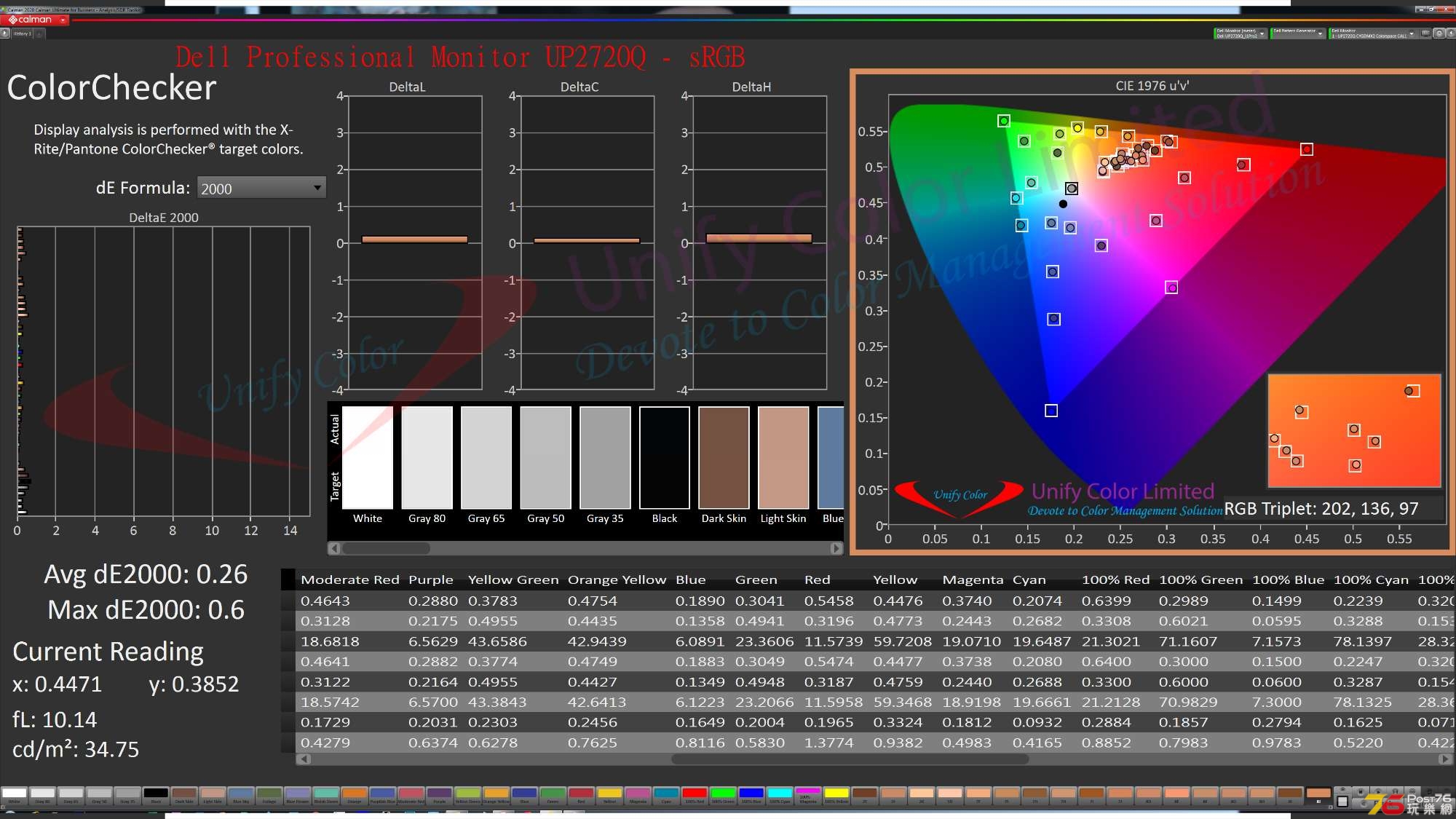Click the Yellow Green swatch in bottom bar
The height and width of the screenshot is (819, 1456).
click(x=468, y=795)
